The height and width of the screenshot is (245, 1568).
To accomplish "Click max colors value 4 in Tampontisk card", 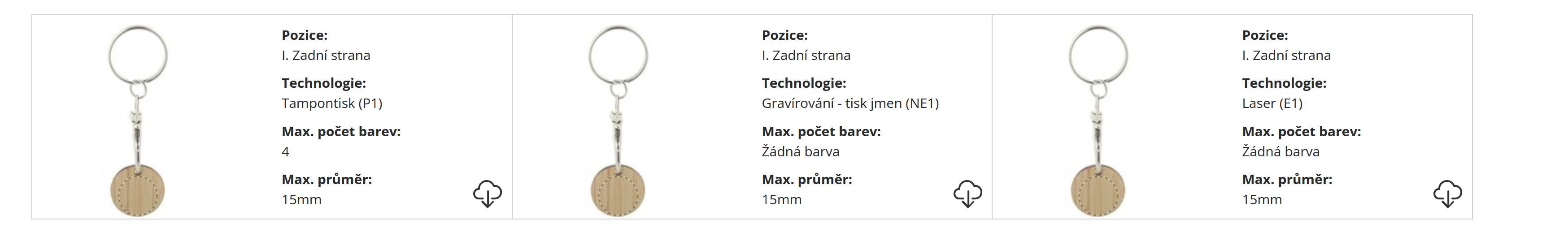I will click(285, 151).
